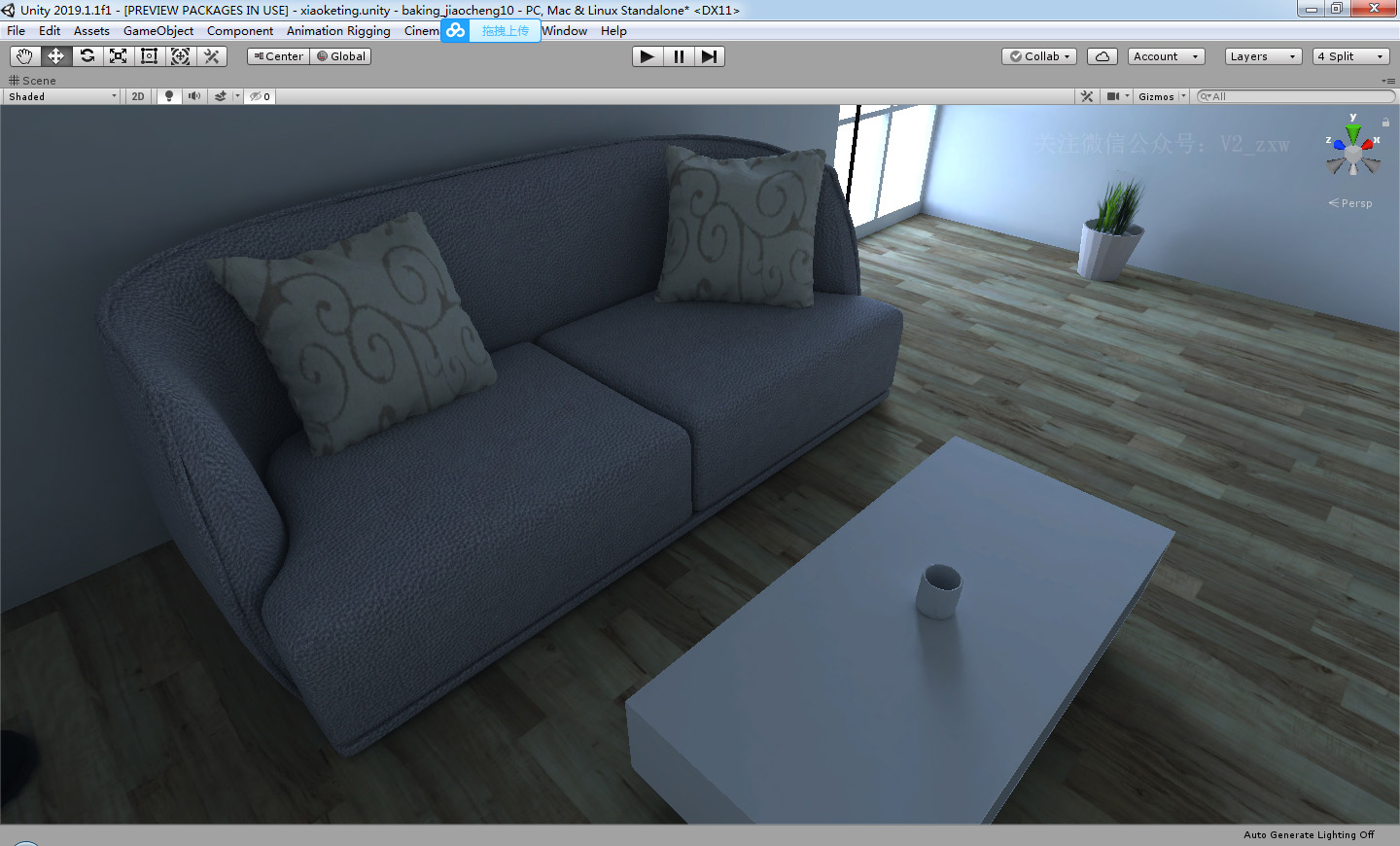Select the combined Transform tool
Screen dimensions: 1400x846
click(x=180, y=56)
